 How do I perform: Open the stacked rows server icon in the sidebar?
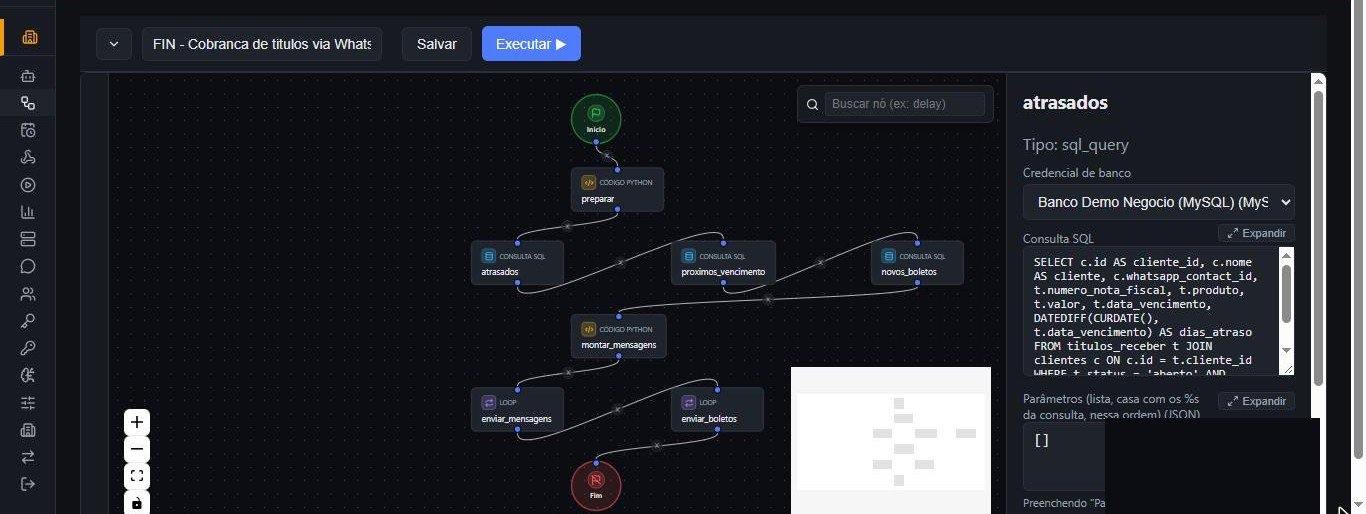tap(28, 239)
